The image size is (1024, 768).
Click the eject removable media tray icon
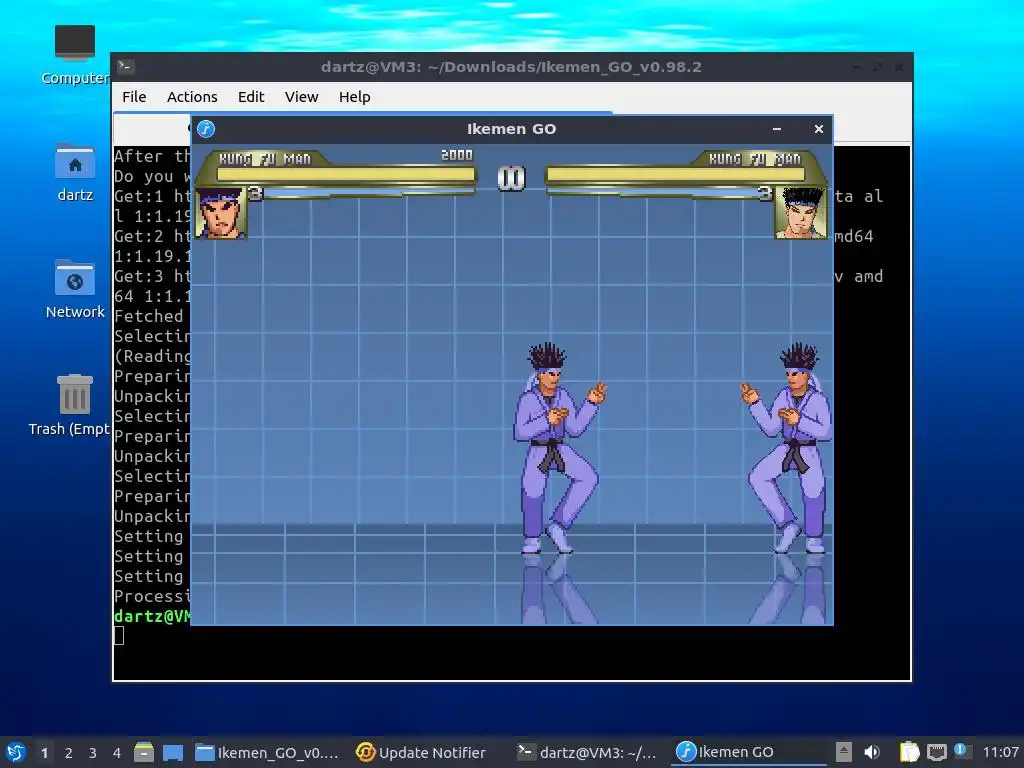844,752
